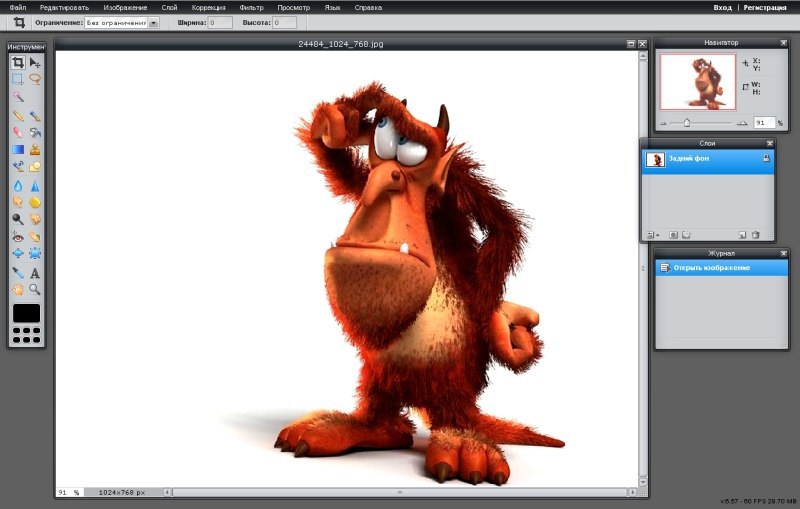
Task: Select the Brush tool
Action: pyautogui.click(x=35, y=116)
